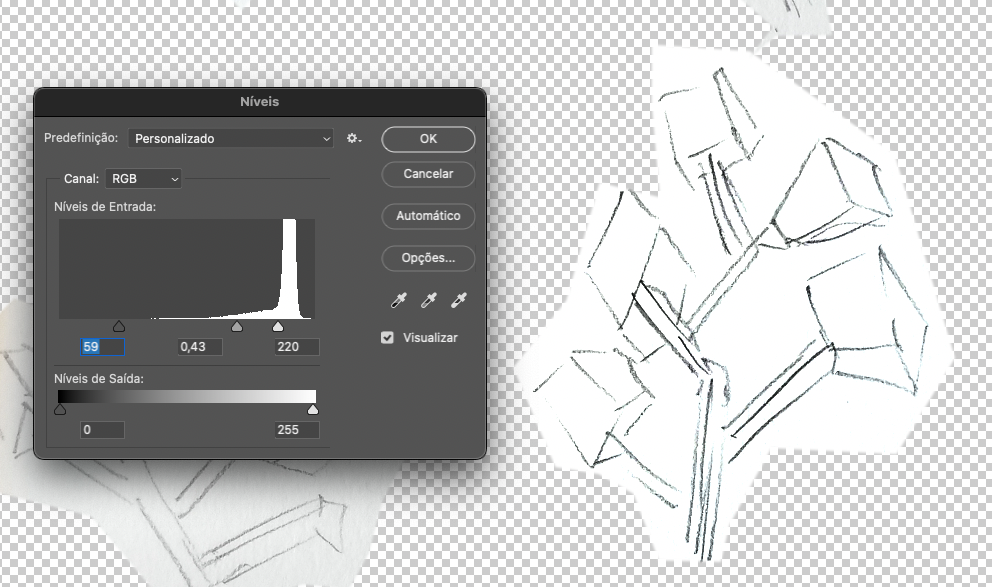Apply auto levels with Automático

coord(428,216)
